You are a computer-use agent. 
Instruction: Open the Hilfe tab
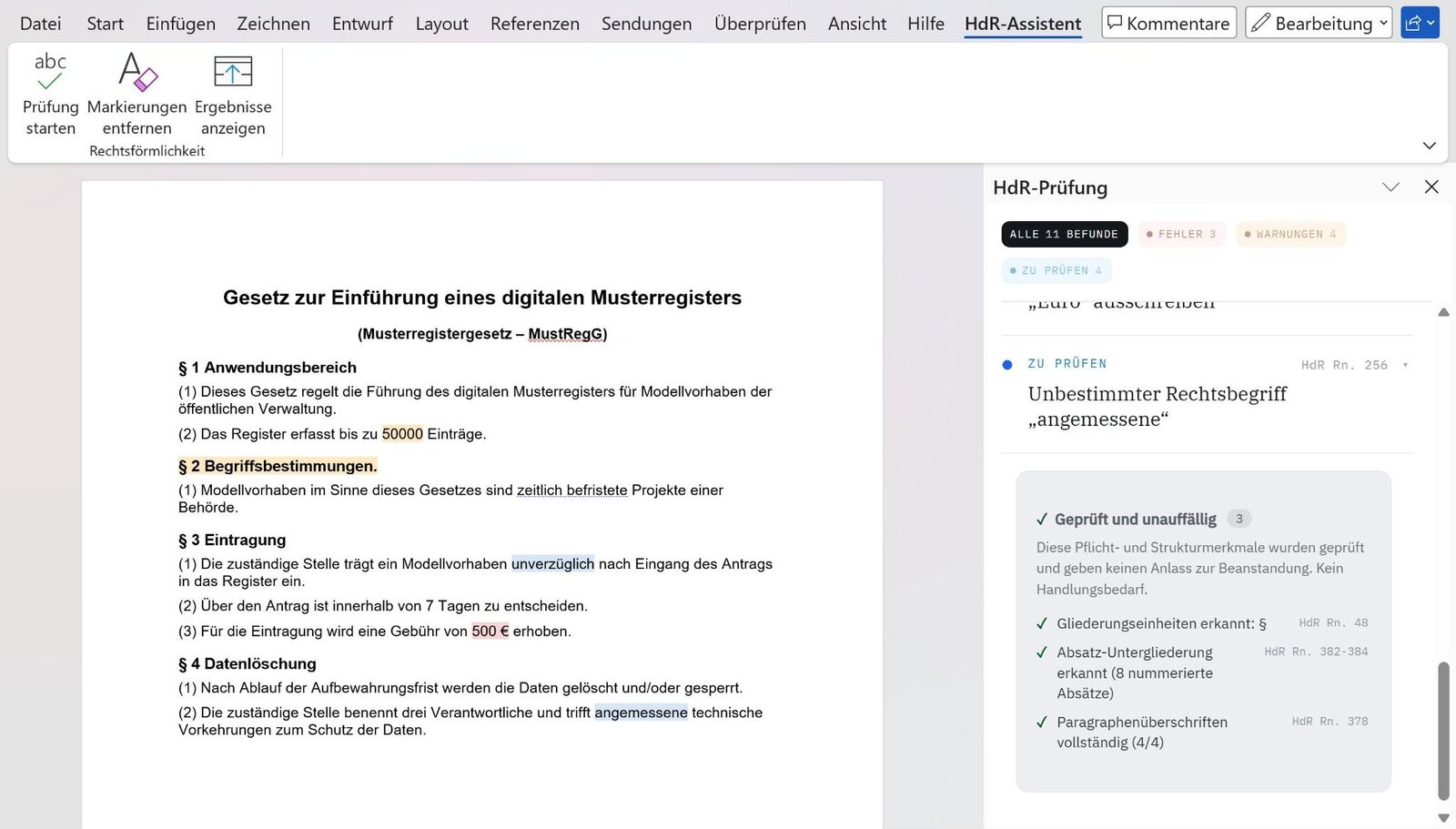pos(926,24)
